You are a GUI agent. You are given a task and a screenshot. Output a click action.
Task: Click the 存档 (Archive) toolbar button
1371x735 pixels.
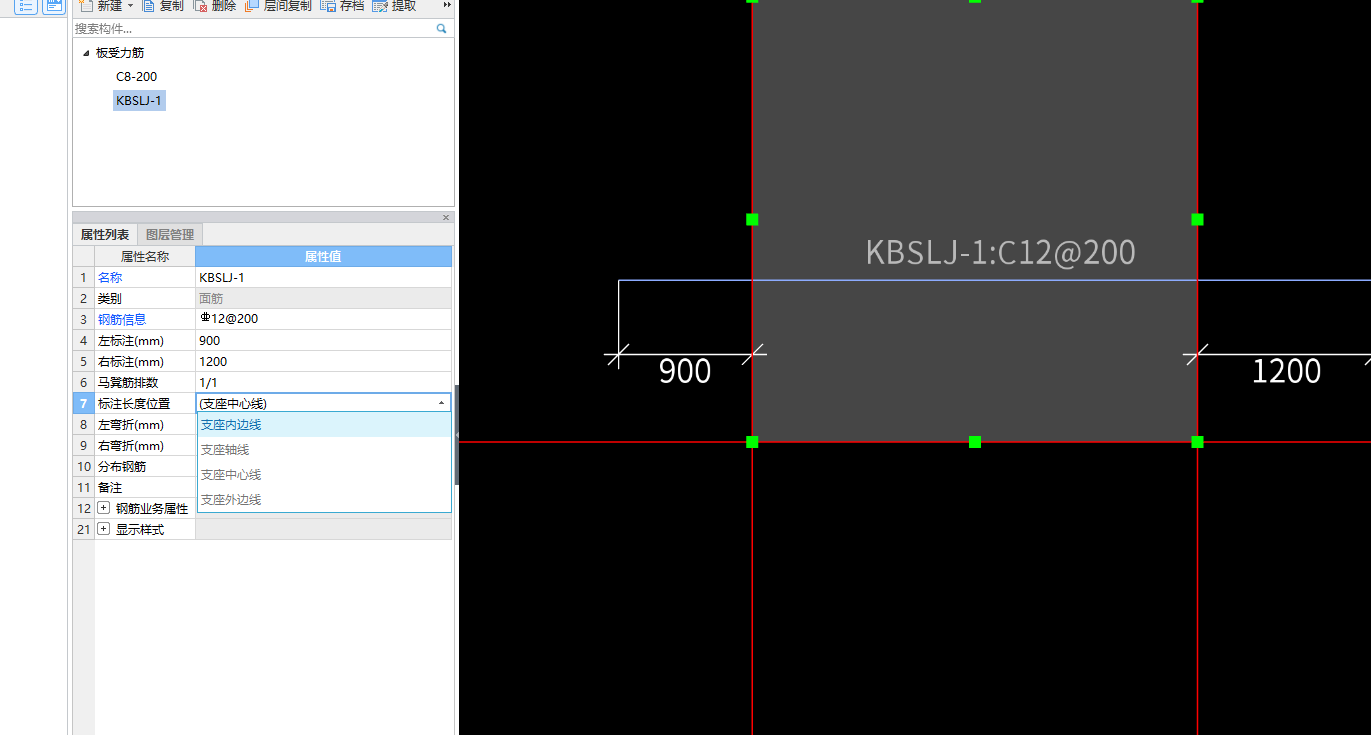342,5
